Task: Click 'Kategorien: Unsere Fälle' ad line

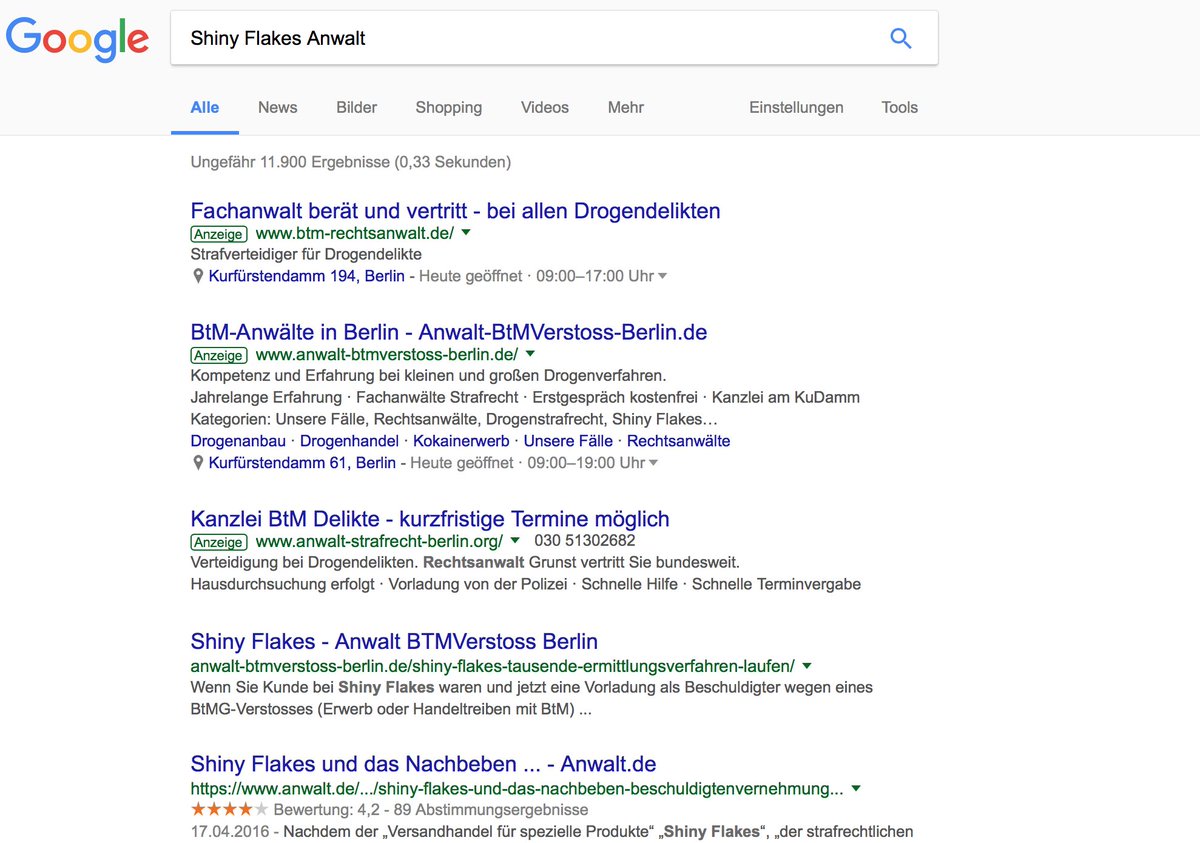Action: pyautogui.click(x=454, y=419)
